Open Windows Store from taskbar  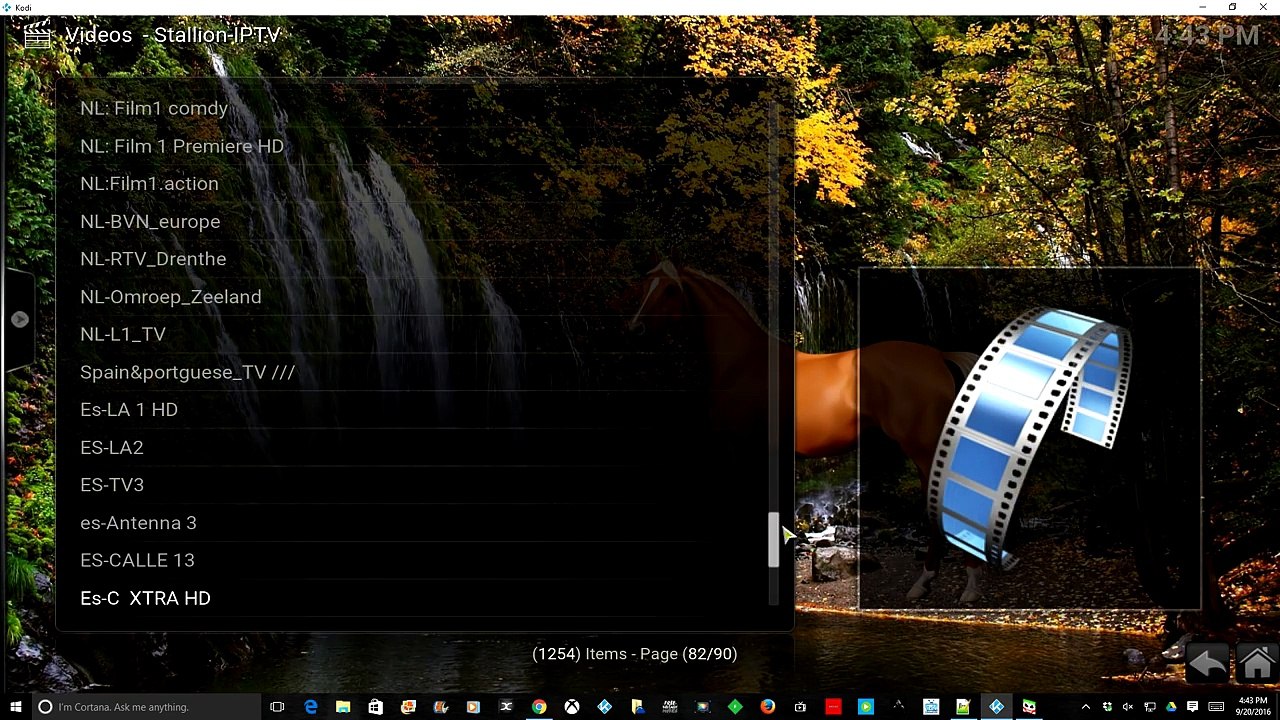pyautogui.click(x=375, y=707)
